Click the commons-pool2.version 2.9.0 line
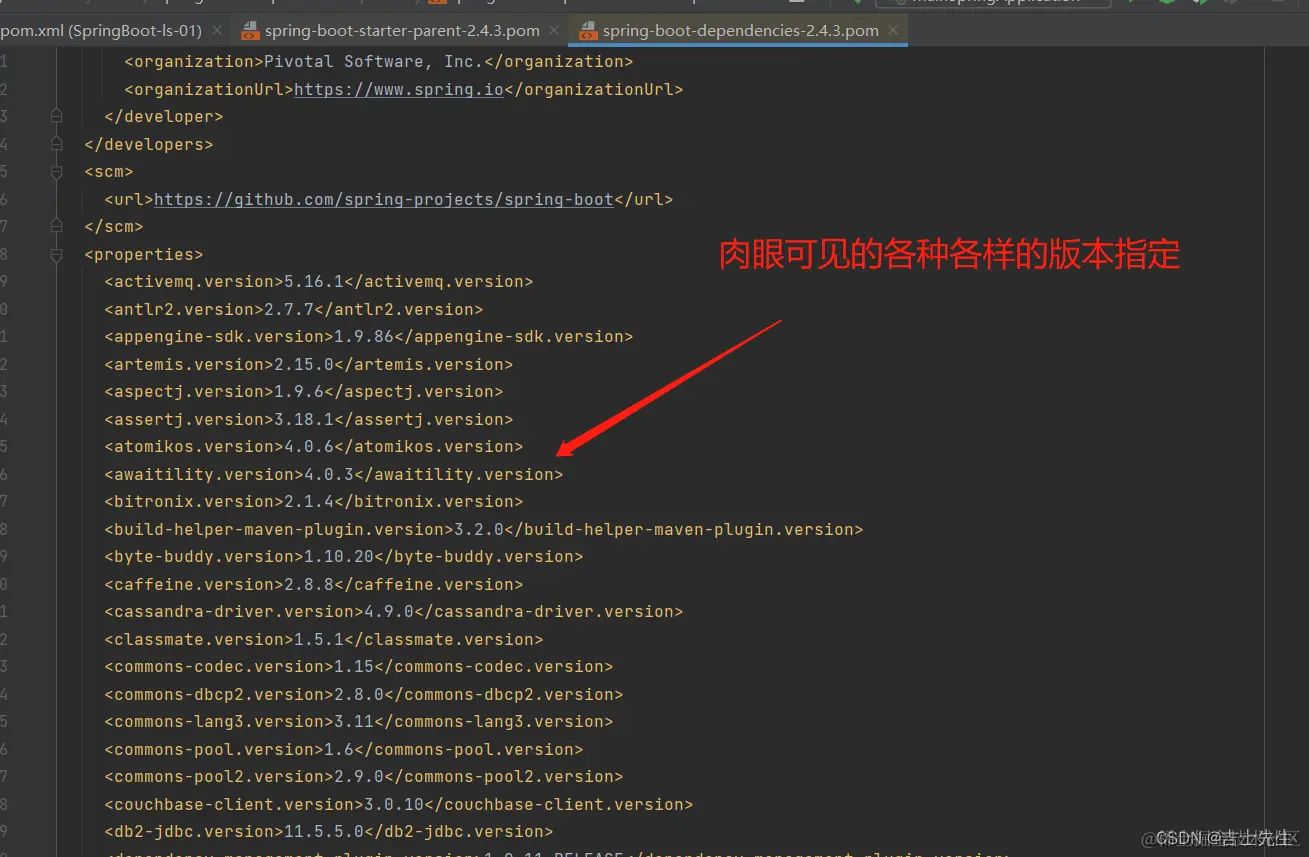Viewport: 1309px width, 857px height. tap(363, 776)
